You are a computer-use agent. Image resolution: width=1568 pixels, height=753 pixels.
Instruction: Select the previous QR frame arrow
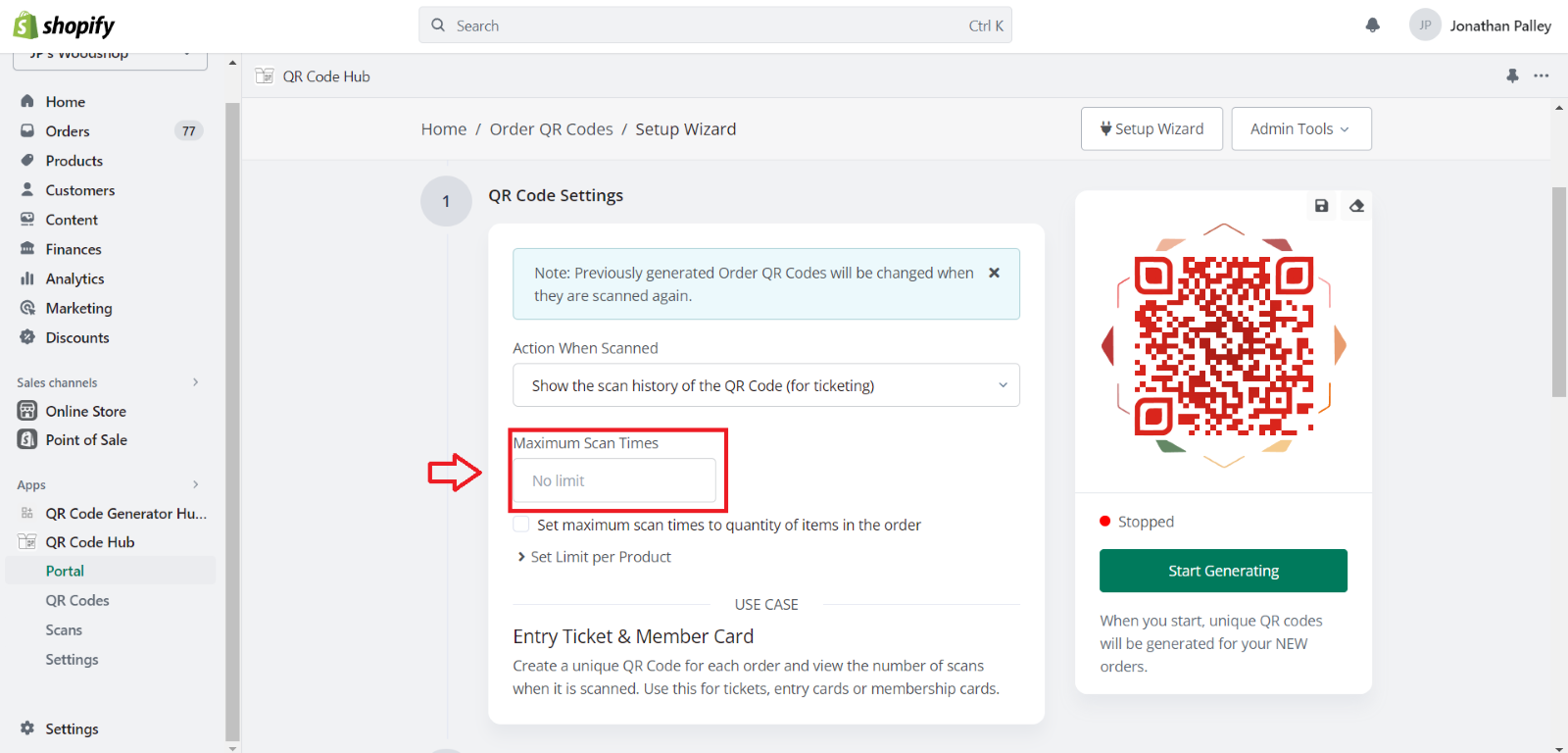pyautogui.click(x=1108, y=345)
